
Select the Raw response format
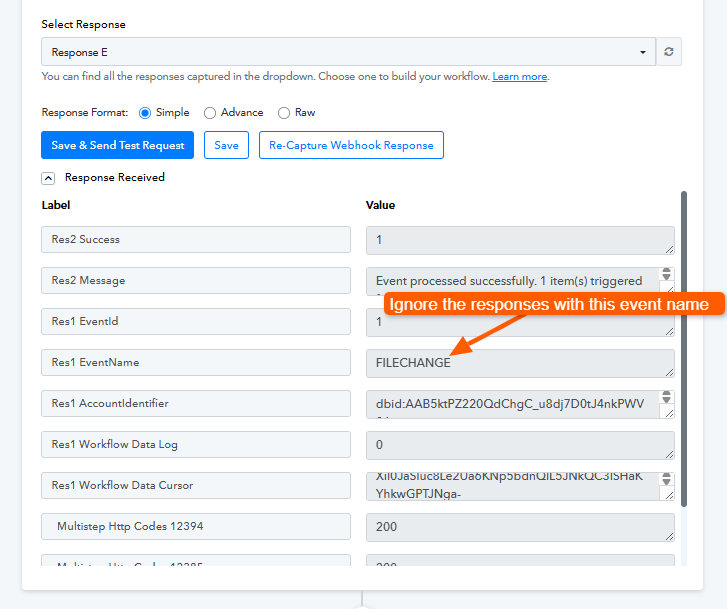point(284,113)
